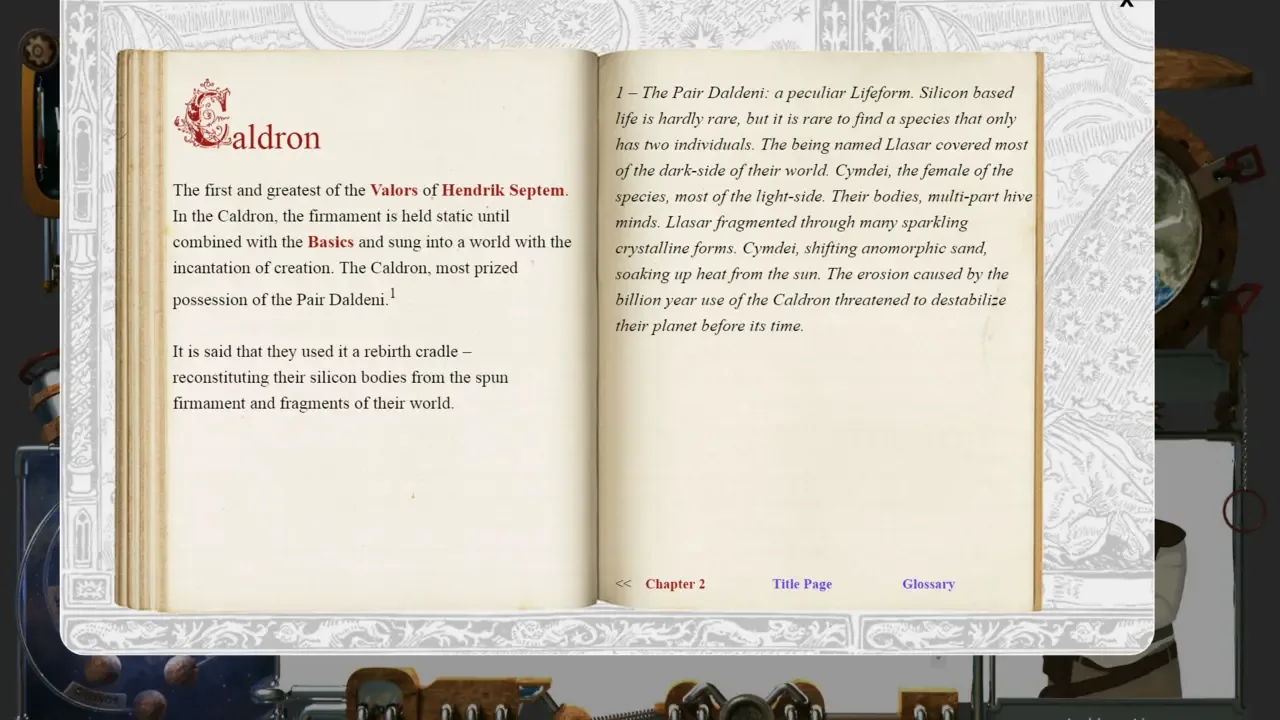Jump to the Title Page

pos(802,584)
